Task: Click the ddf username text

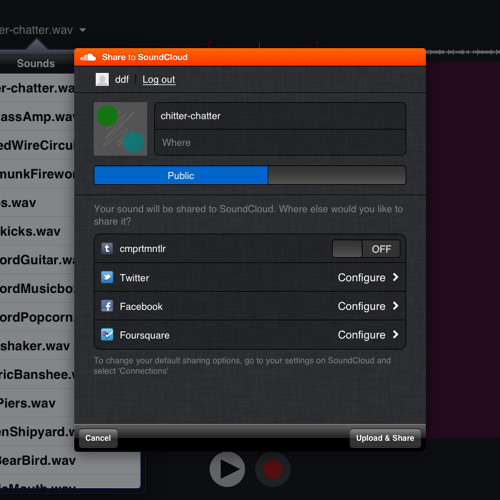Action: click(122, 80)
